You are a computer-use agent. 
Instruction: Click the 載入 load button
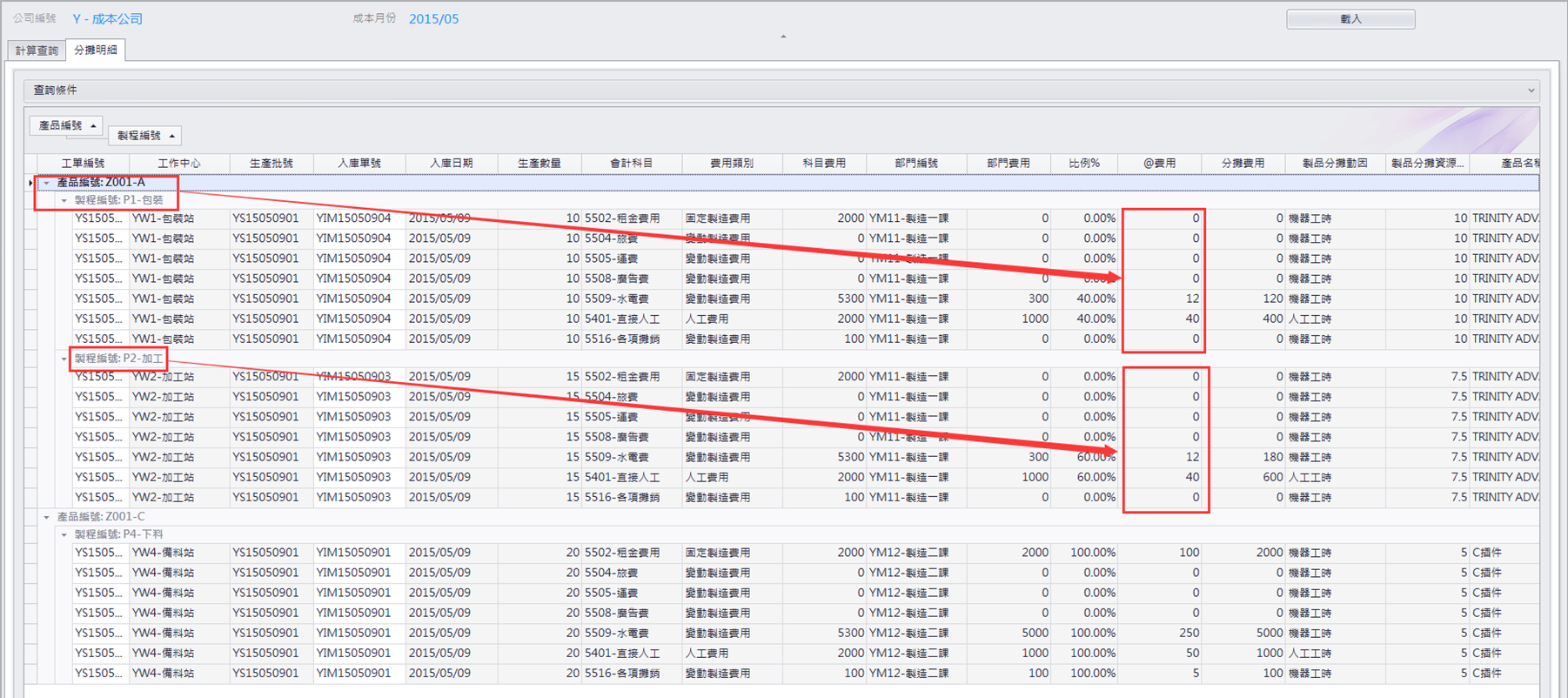(x=1350, y=19)
